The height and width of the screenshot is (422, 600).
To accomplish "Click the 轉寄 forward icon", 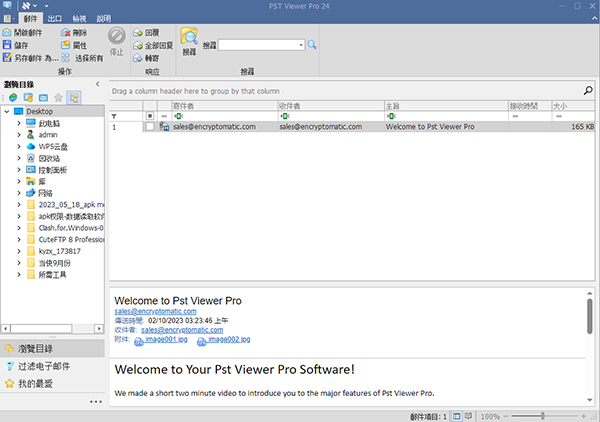I will click(138, 58).
